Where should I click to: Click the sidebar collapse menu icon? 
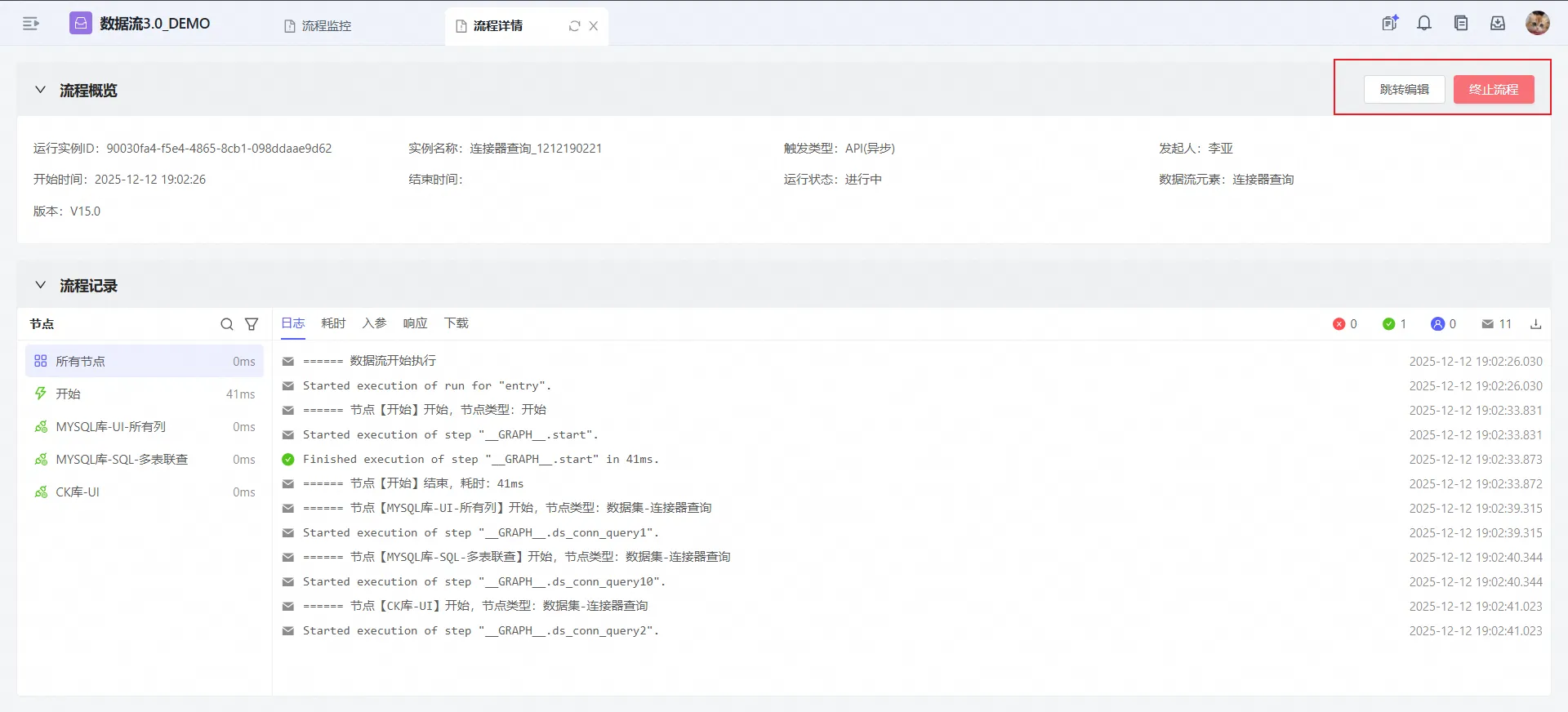point(31,24)
